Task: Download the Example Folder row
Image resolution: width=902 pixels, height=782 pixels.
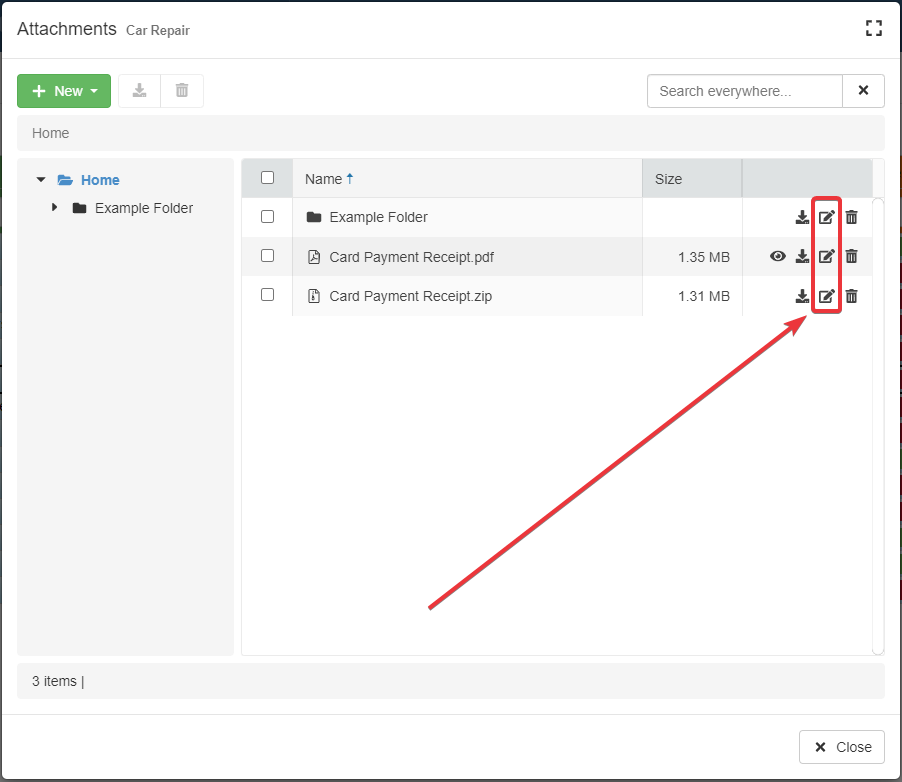Action: [802, 217]
